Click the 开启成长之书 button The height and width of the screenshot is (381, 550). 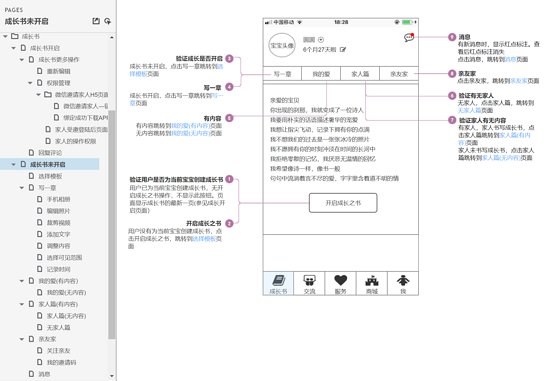point(343,203)
